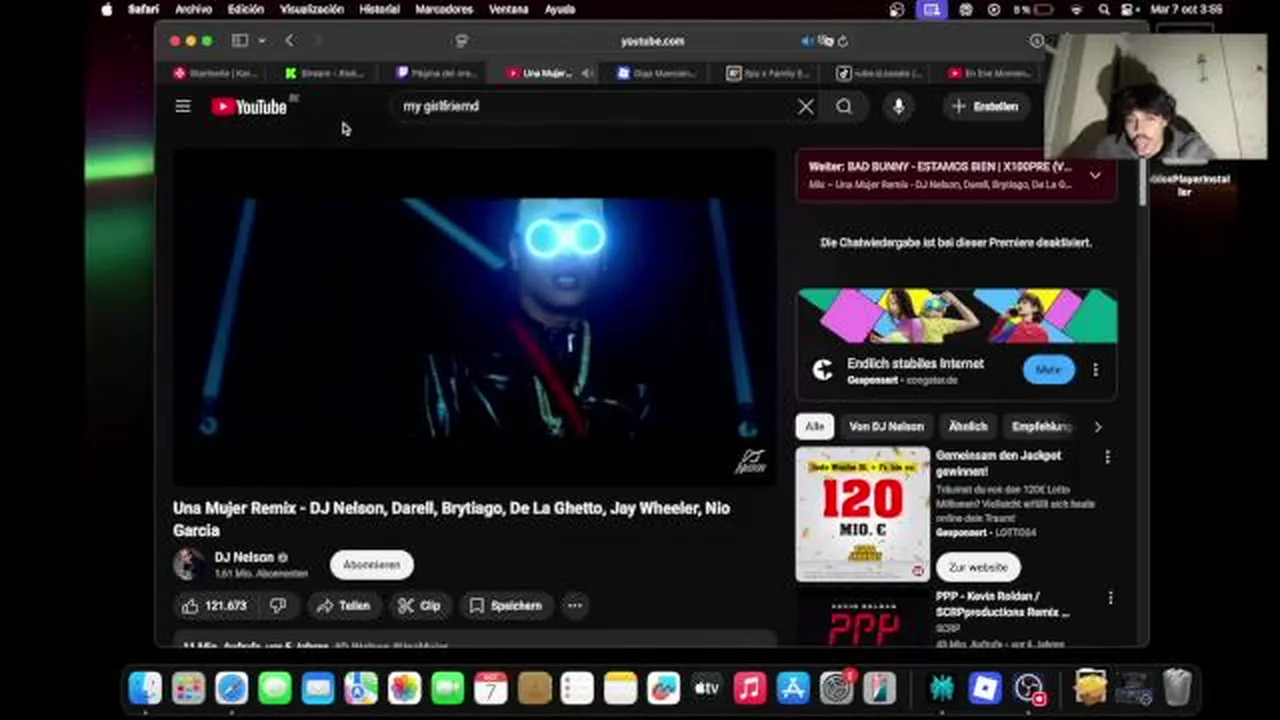Go back in Safari history

point(290,41)
